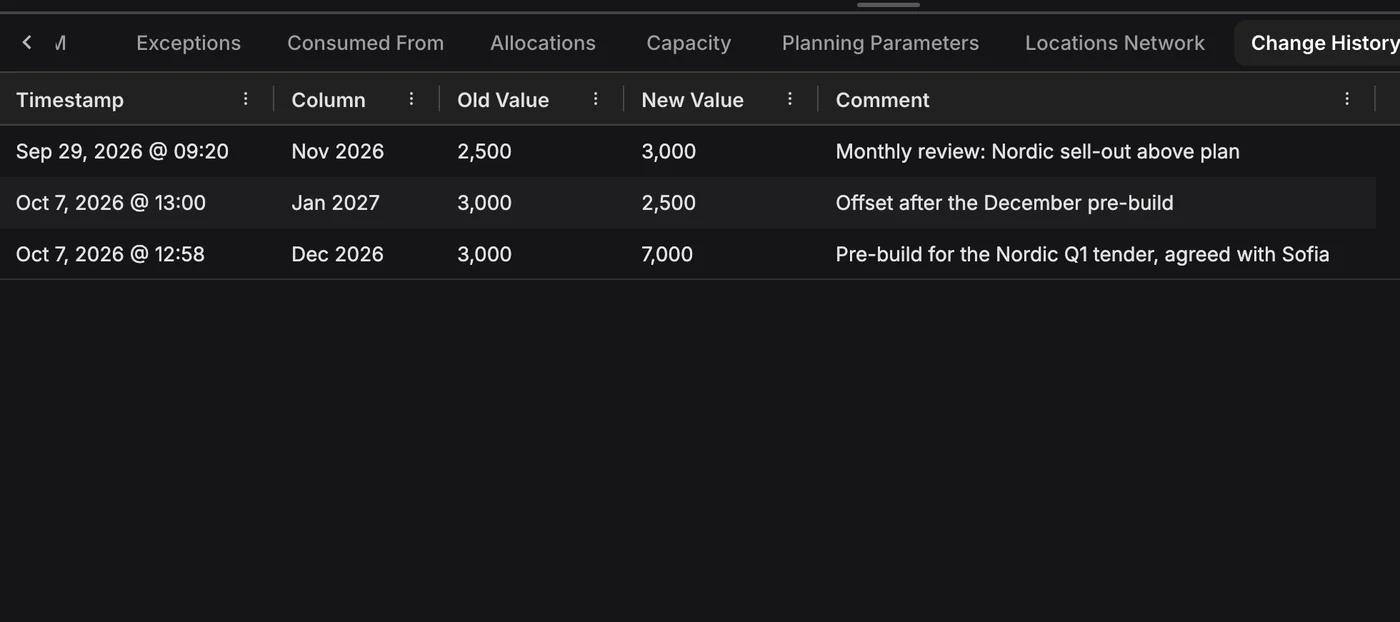The width and height of the screenshot is (1400, 622).
Task: Grab the panel drag handle at the top
Action: (888, 5)
